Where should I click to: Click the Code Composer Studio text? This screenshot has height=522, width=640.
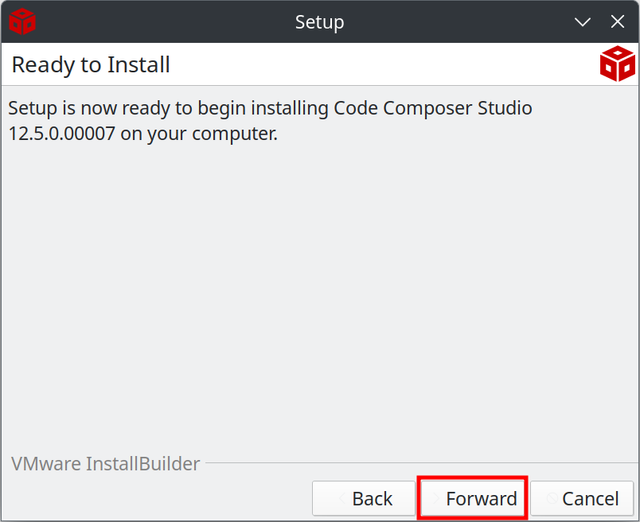click(x=433, y=109)
